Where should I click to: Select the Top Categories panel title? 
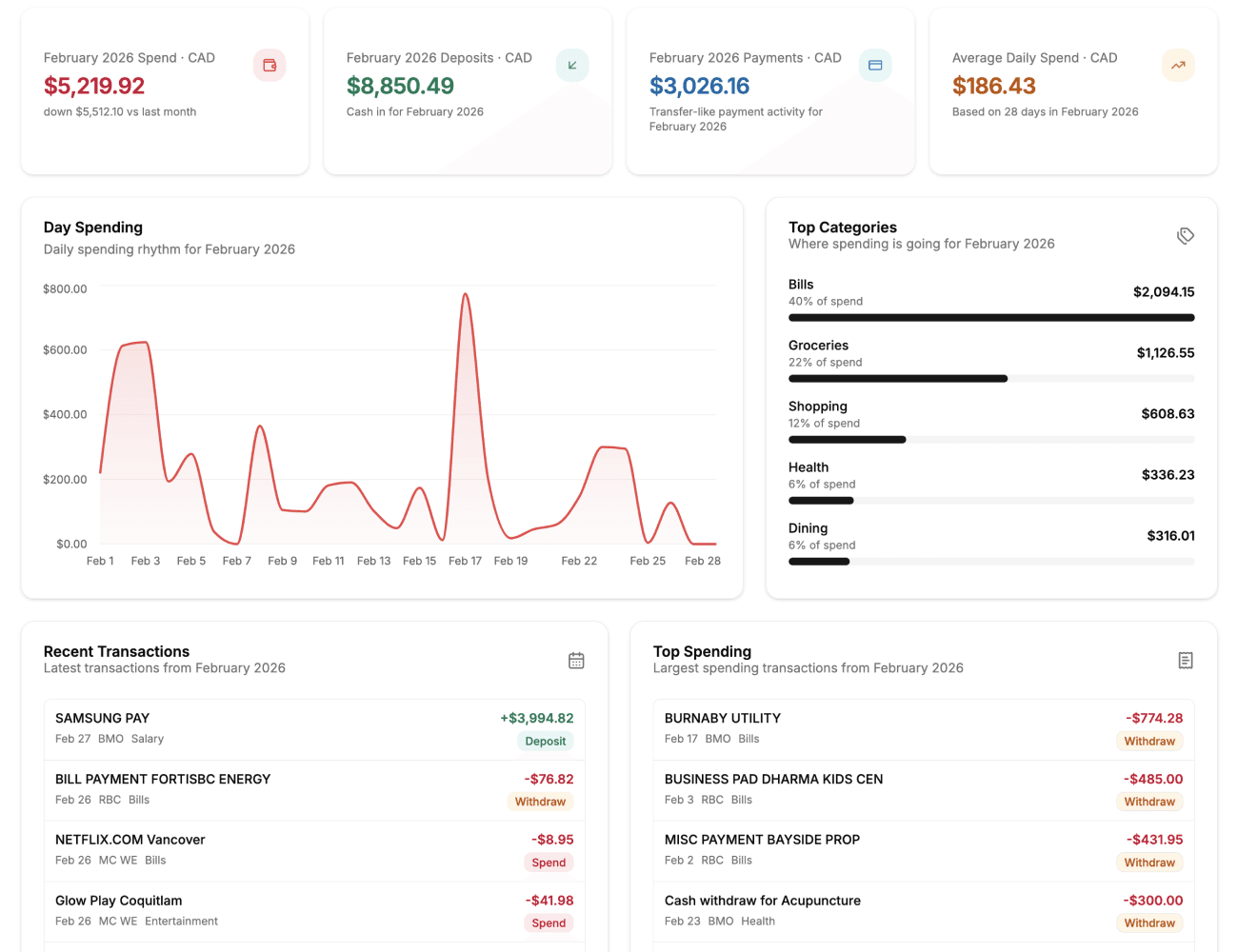click(842, 228)
